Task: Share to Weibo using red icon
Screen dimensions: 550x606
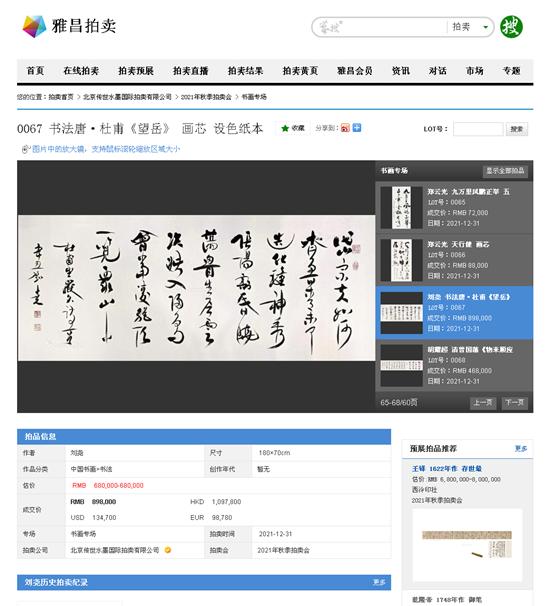Action: (345, 128)
